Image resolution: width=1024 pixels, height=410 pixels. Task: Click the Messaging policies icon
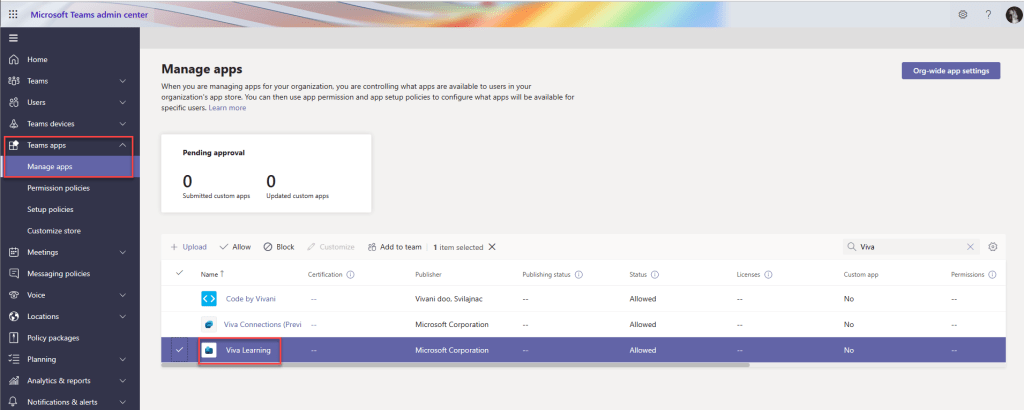(x=14, y=274)
